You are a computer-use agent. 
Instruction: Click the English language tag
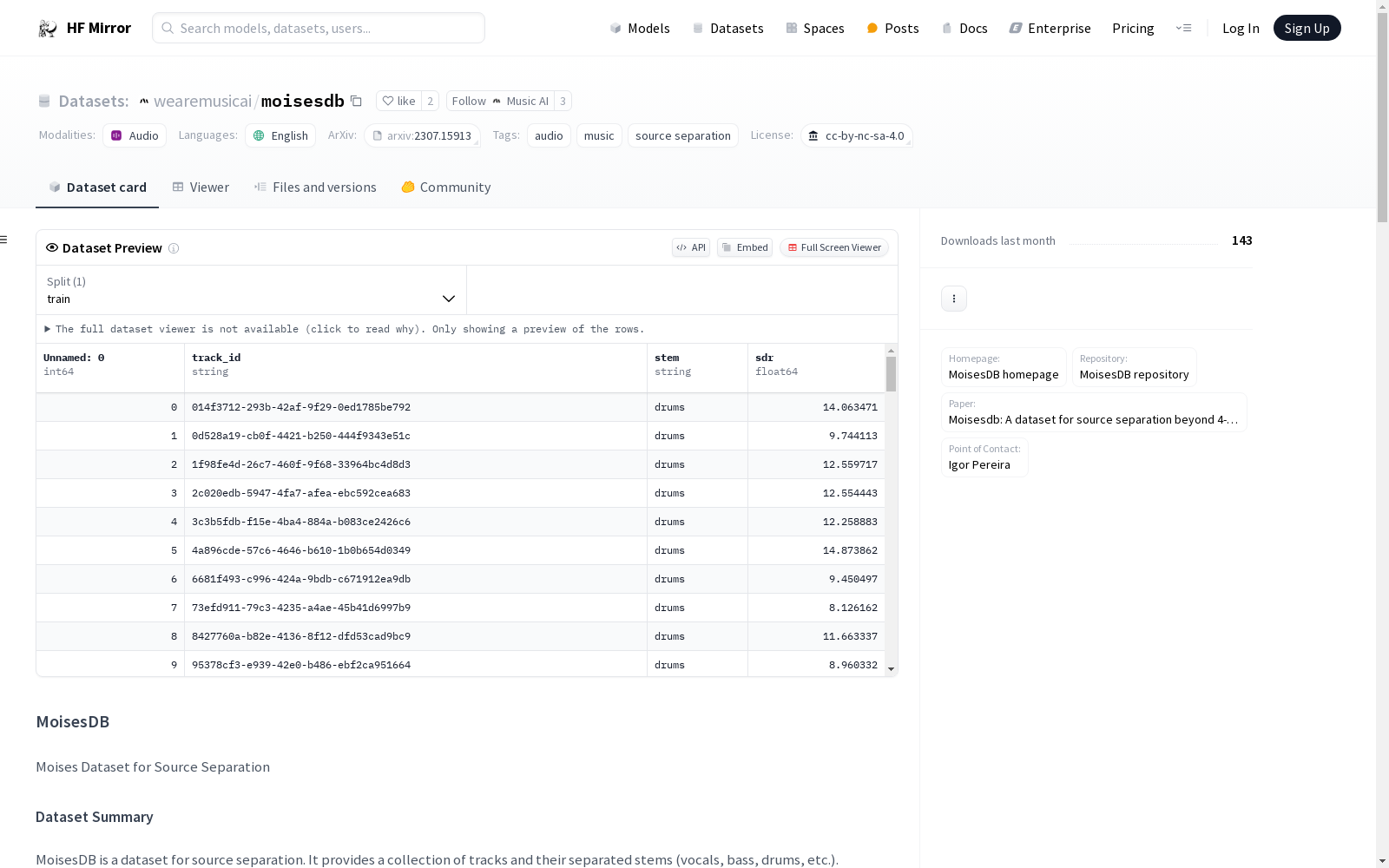(280, 135)
